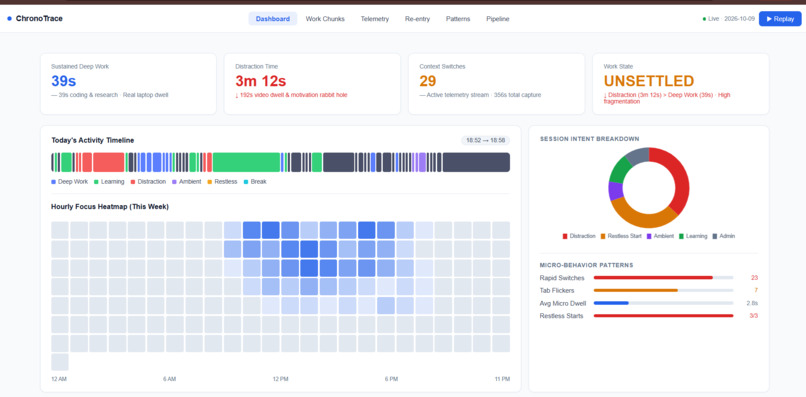Viewport: 806px width, 397px height.
Task: Click the 18:52 → 18:56 time range badge
Action: pos(485,140)
